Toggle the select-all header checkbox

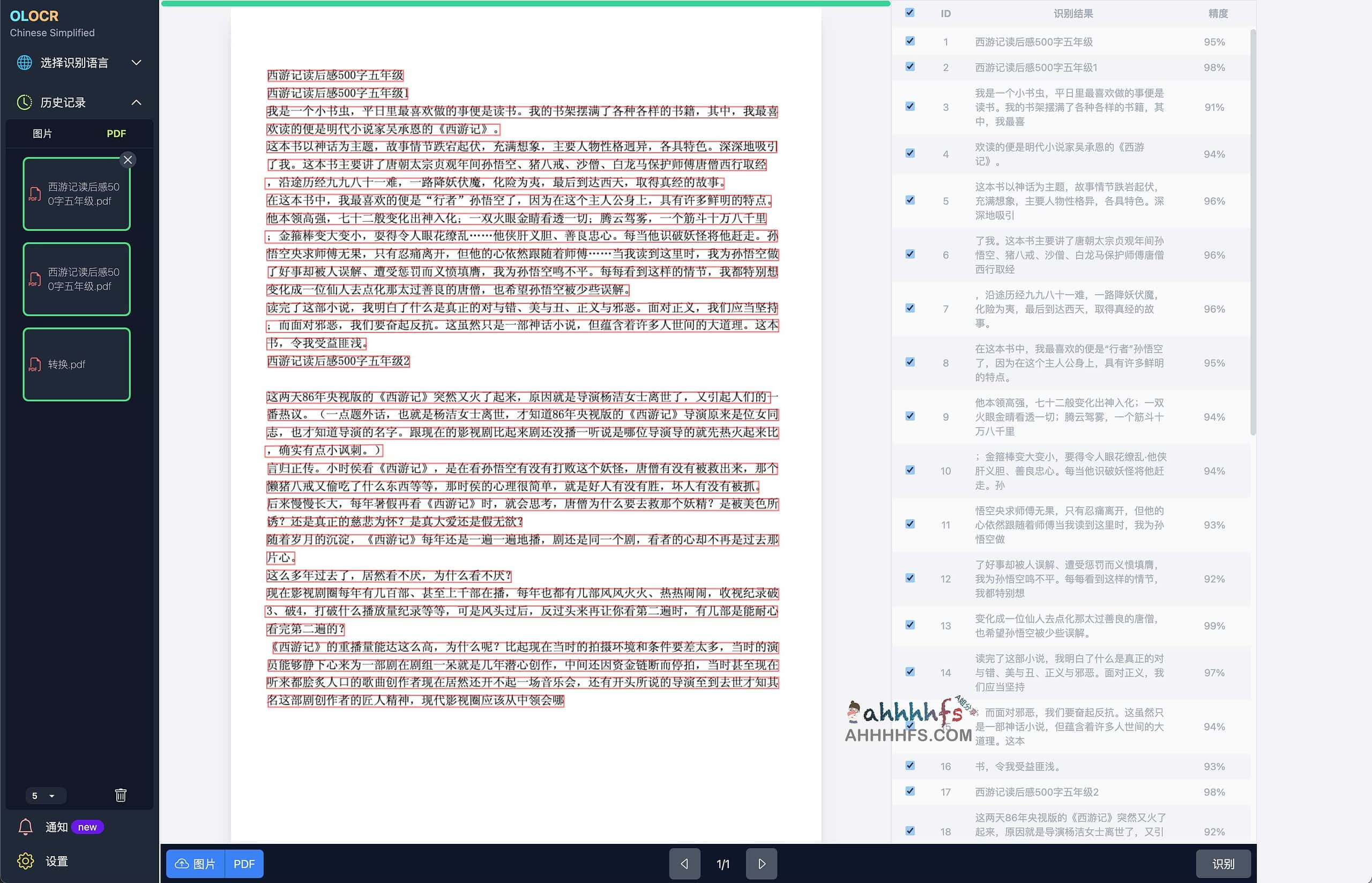pyautogui.click(x=910, y=13)
